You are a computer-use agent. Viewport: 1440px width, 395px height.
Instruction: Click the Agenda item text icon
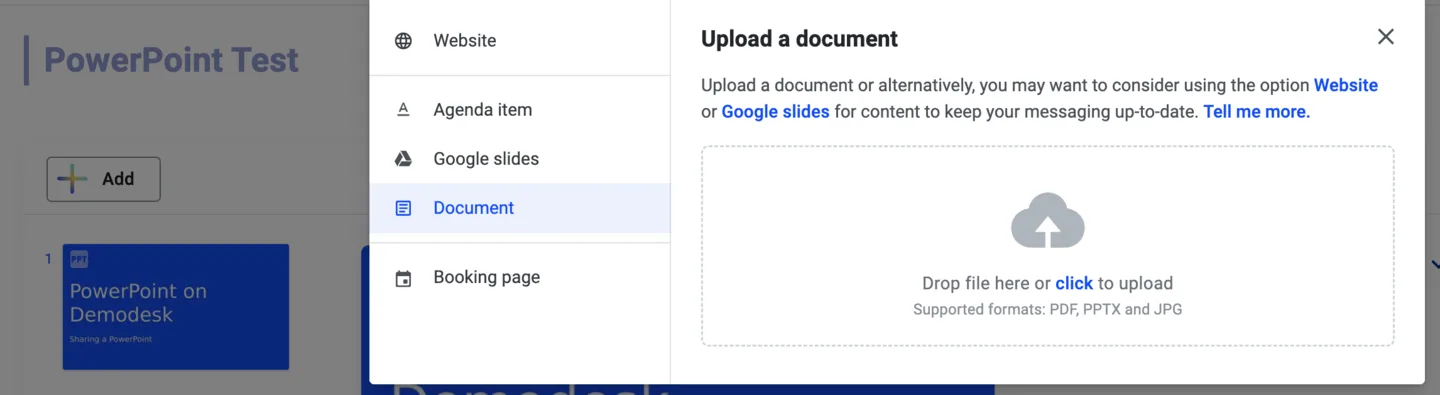pyautogui.click(x=403, y=110)
